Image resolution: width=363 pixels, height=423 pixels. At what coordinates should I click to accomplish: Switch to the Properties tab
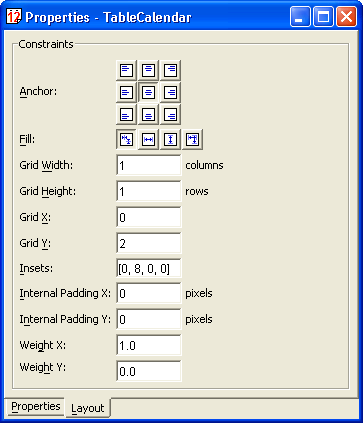[x=35, y=407]
